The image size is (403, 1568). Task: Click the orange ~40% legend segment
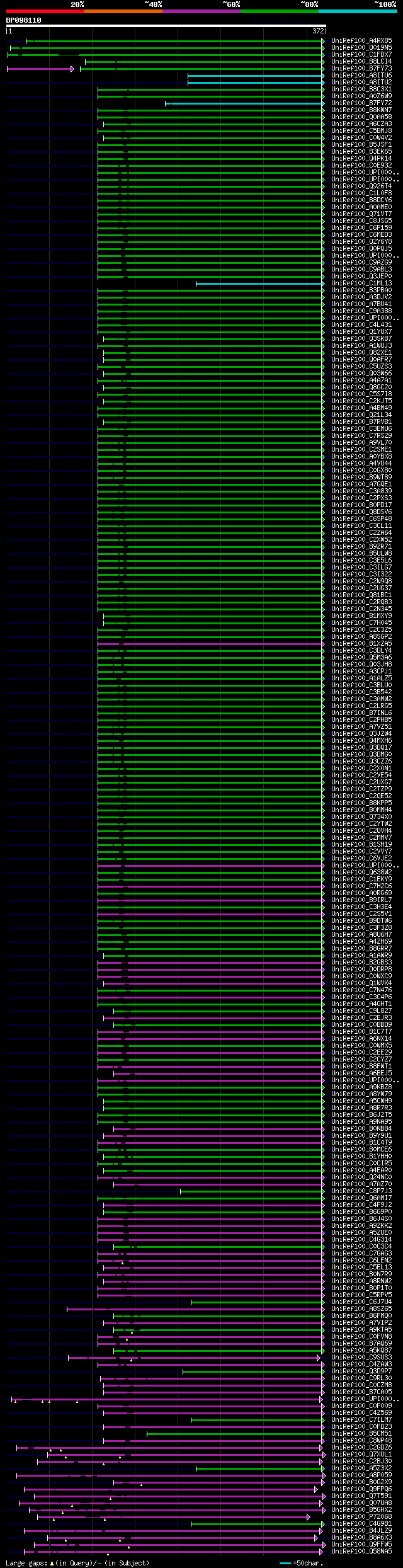click(123, 11)
